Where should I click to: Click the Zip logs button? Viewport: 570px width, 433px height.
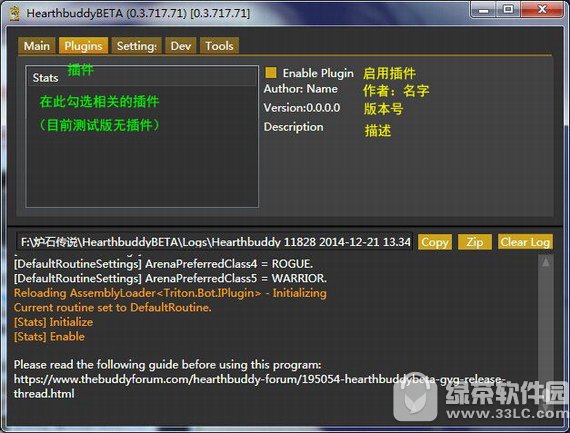pyautogui.click(x=475, y=242)
